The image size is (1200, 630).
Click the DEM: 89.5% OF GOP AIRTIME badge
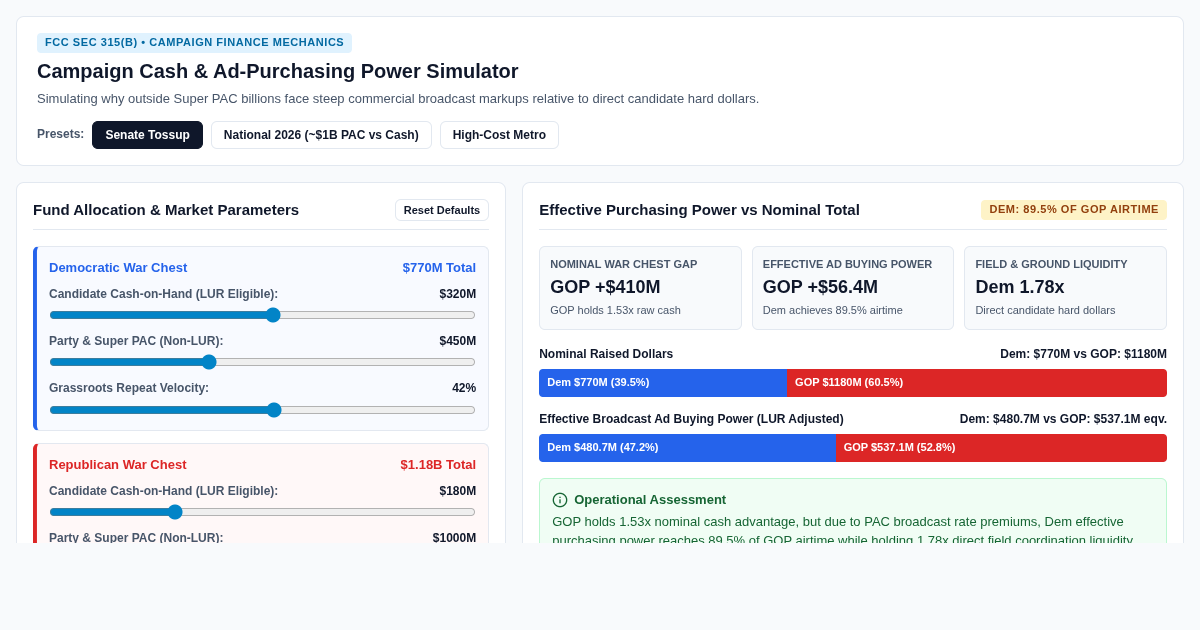pos(1074,210)
